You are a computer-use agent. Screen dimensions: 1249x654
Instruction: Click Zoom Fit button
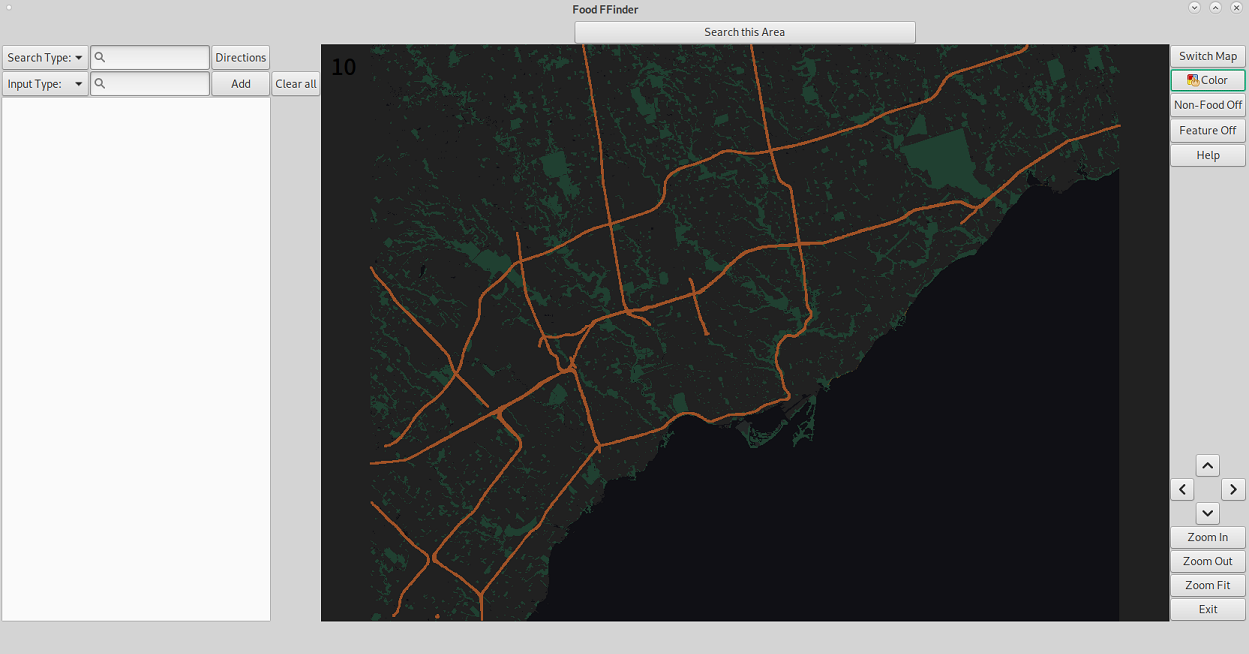(x=1208, y=585)
